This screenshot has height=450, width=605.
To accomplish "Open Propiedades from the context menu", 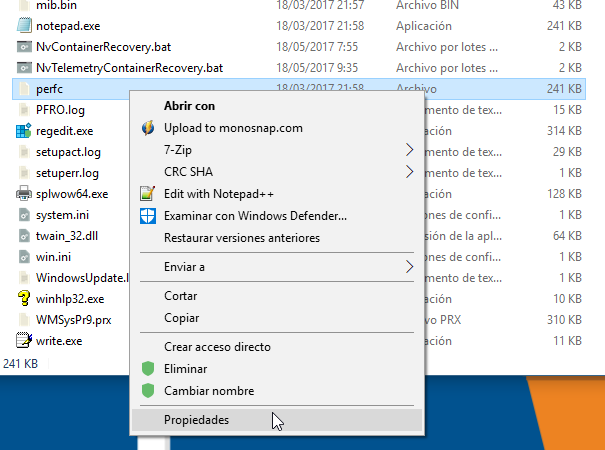I will coord(197,420).
